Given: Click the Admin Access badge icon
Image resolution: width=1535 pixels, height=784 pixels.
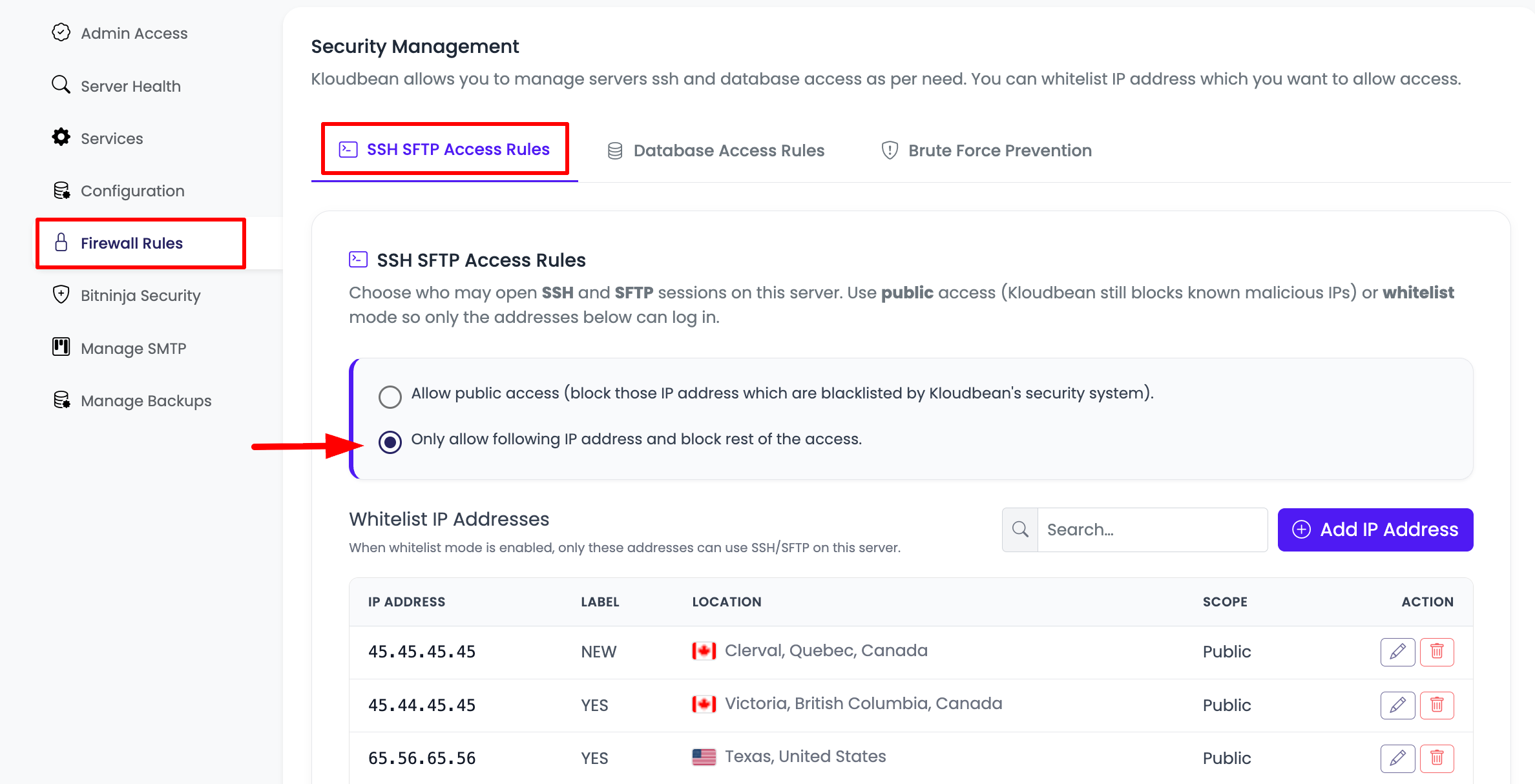Looking at the screenshot, I should pos(61,32).
